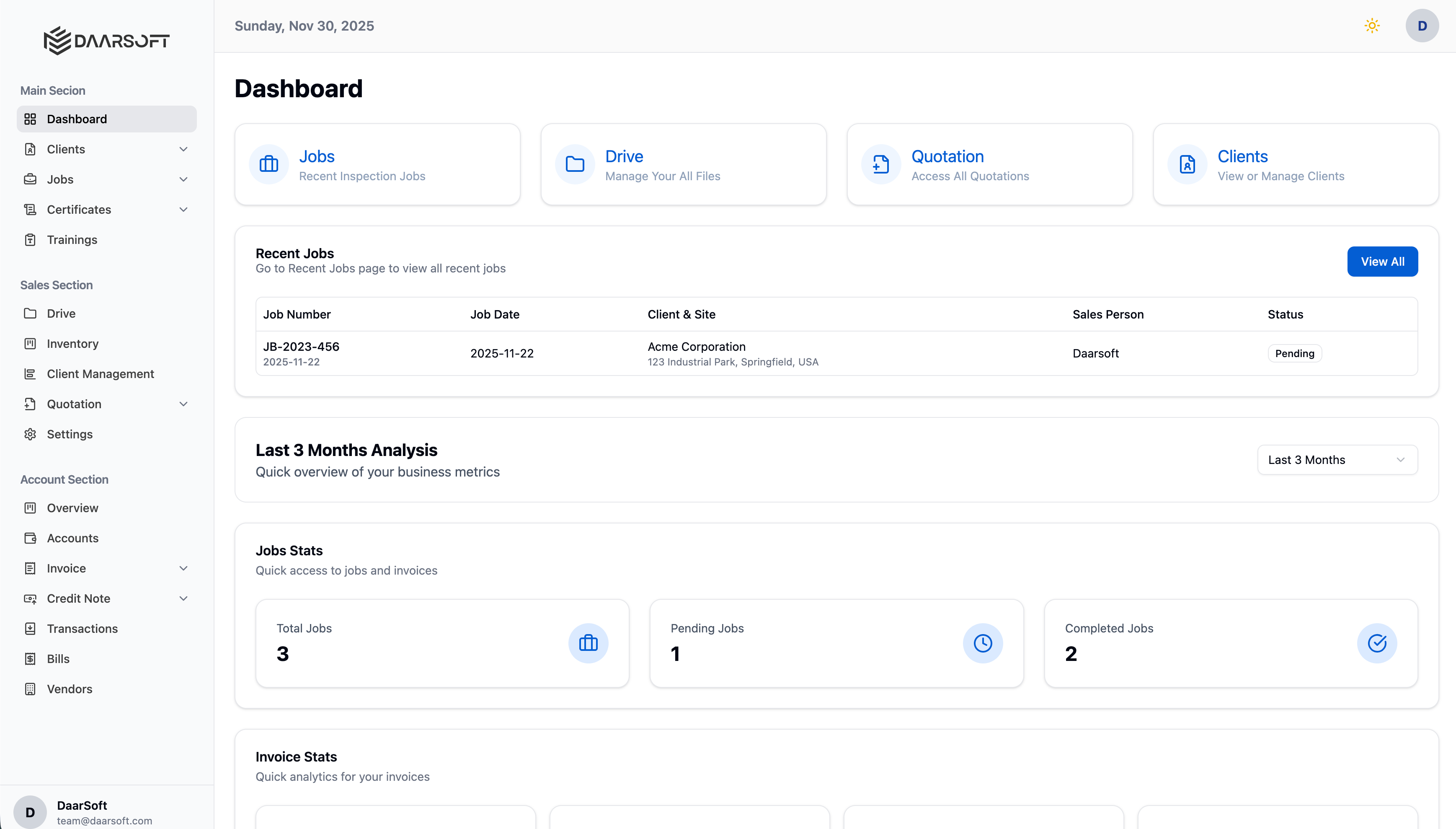This screenshot has height=829, width=1456.
Task: Expand the Quotation section chevron
Action: click(183, 404)
